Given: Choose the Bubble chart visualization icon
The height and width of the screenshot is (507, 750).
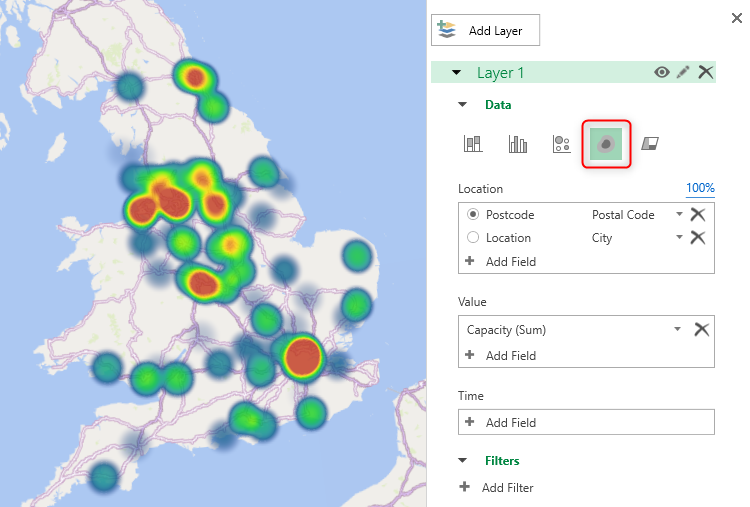Looking at the screenshot, I should tap(562, 144).
